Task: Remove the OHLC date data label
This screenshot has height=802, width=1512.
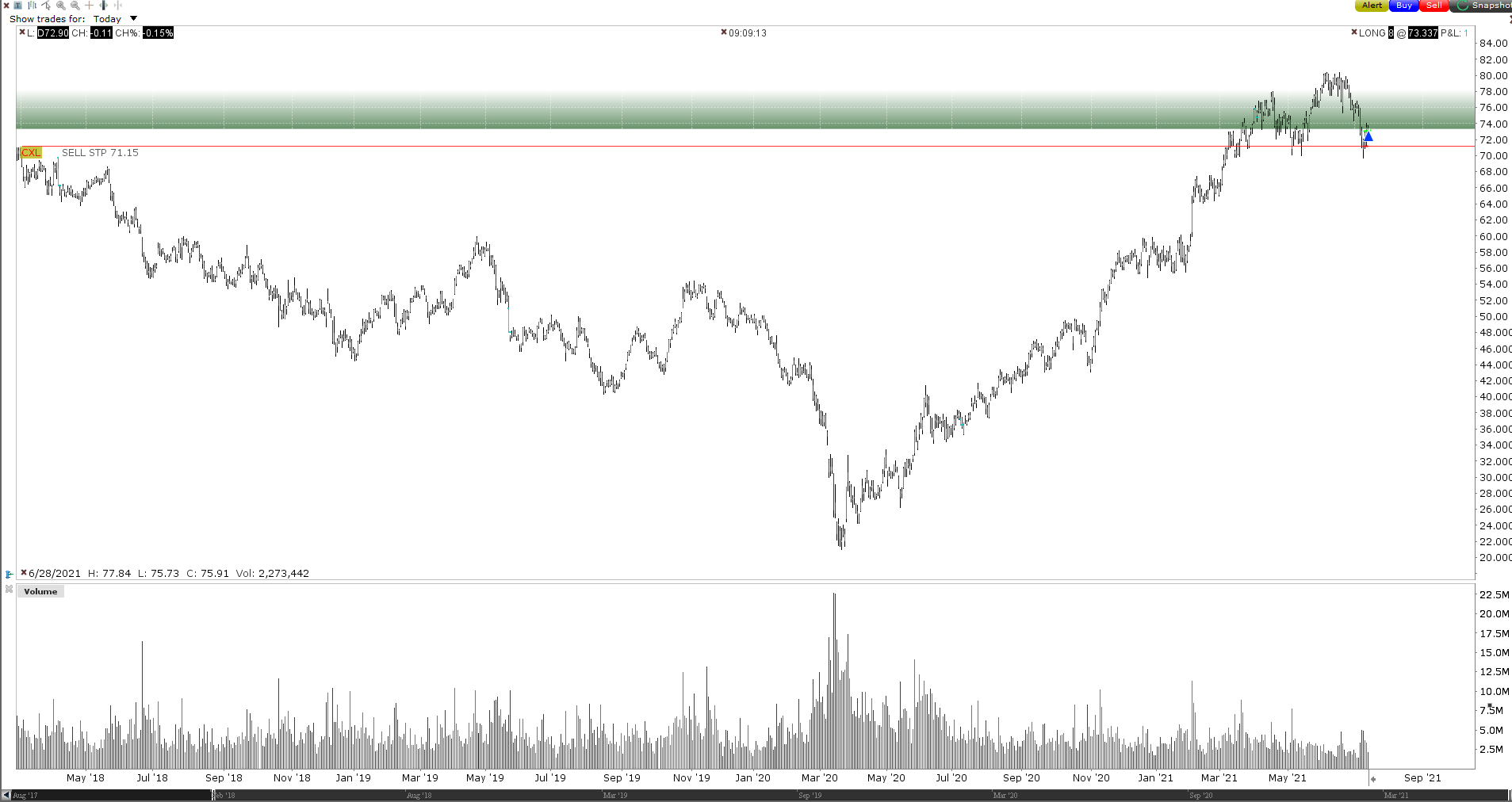Action: click(25, 573)
